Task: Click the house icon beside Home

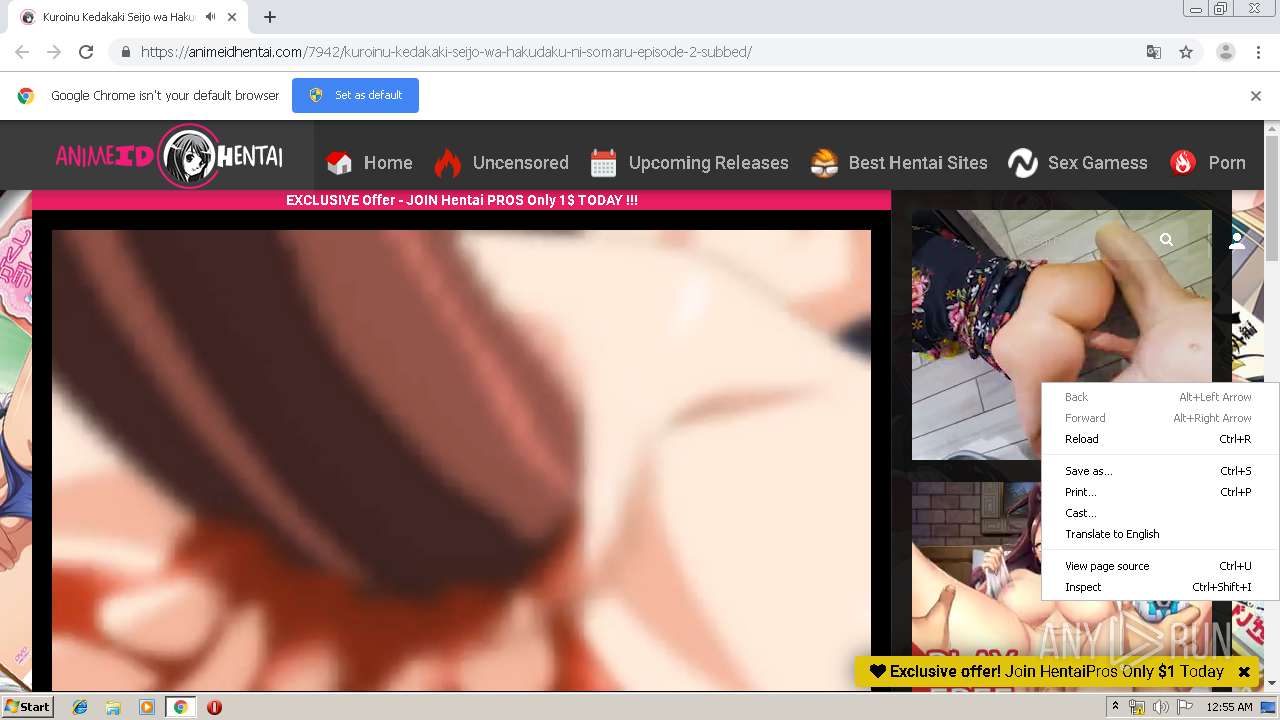Action: [x=339, y=162]
